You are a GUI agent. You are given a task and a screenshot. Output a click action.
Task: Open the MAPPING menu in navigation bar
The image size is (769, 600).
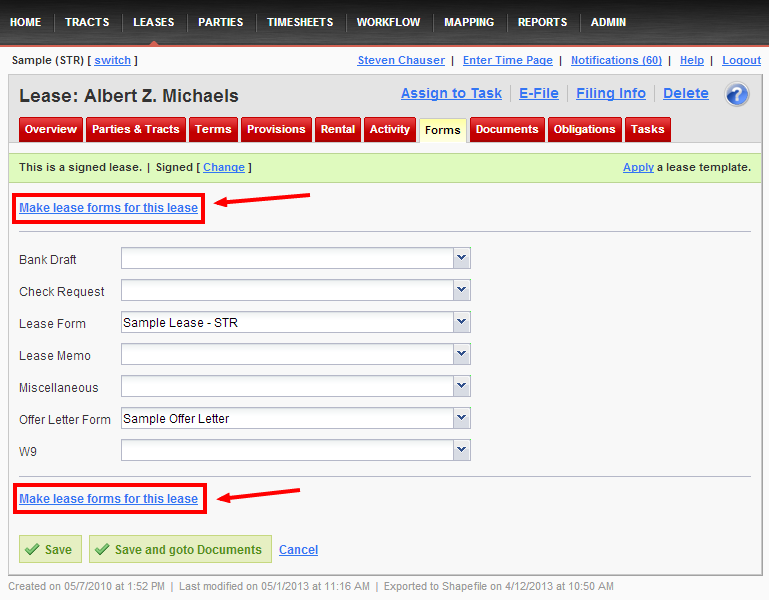[x=469, y=22]
